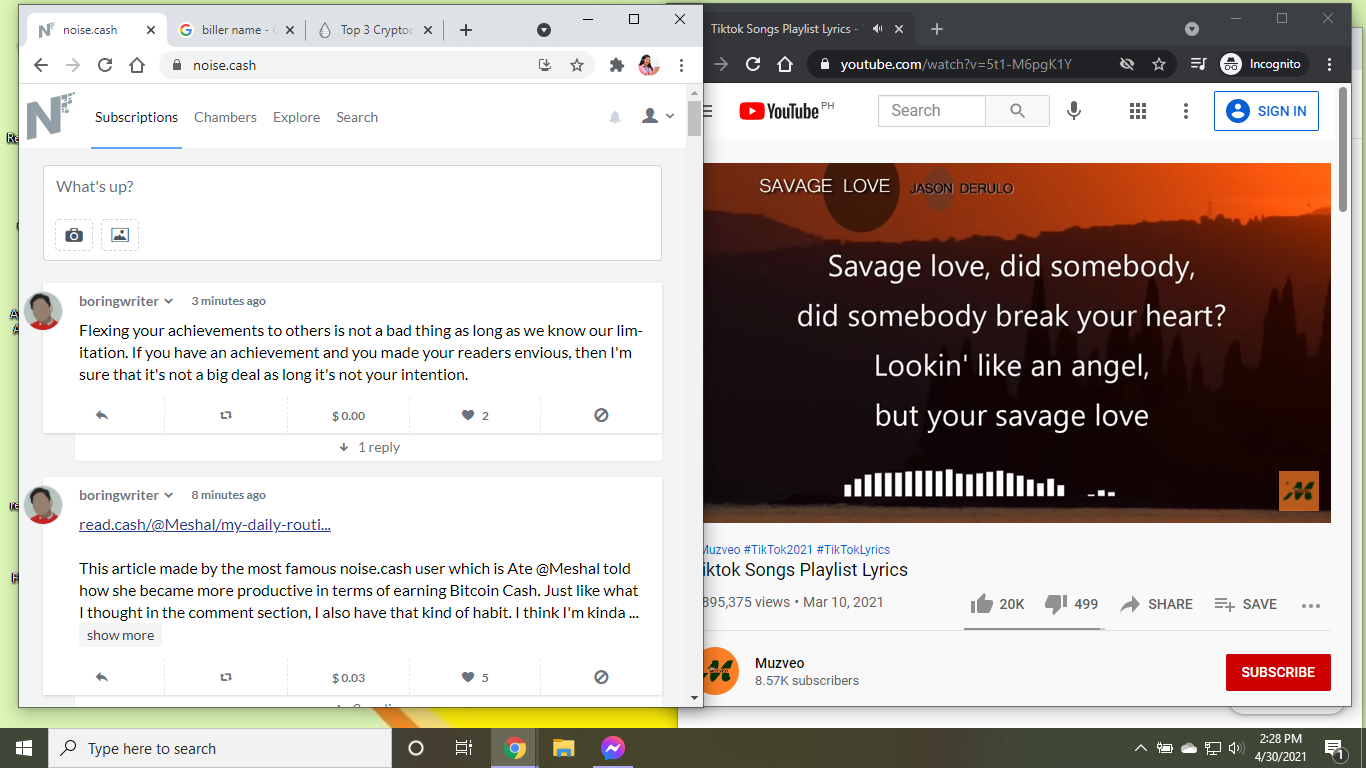Click the YouTube Search input box
The width and height of the screenshot is (1366, 768).
click(932, 111)
